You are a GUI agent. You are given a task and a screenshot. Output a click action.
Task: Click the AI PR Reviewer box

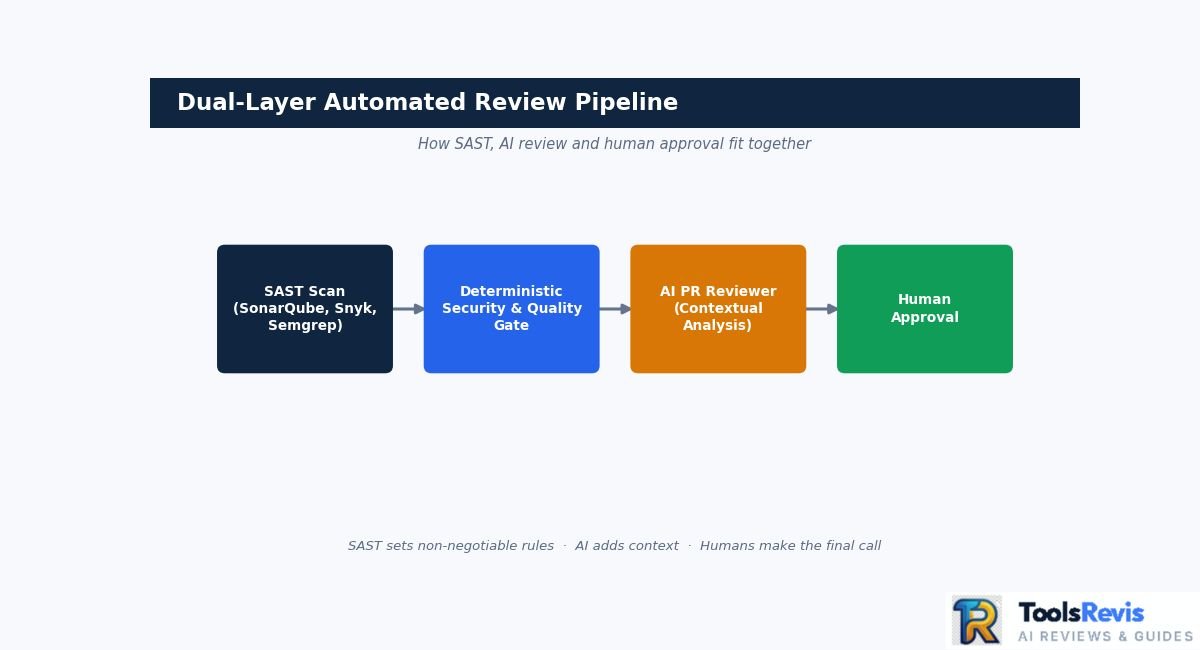pyautogui.click(x=718, y=309)
